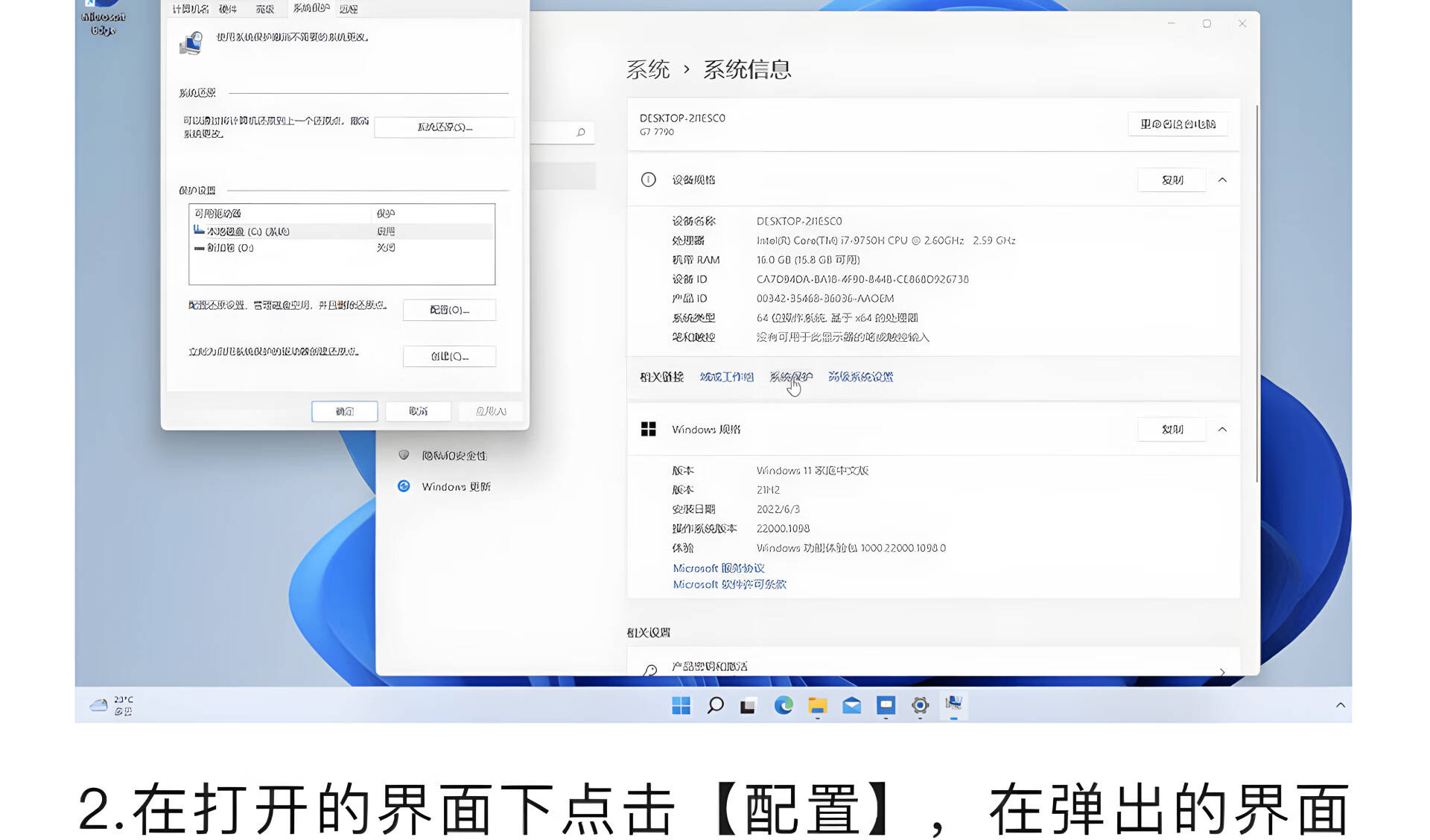Collapse the 设备规格 section chevron

[1222, 180]
